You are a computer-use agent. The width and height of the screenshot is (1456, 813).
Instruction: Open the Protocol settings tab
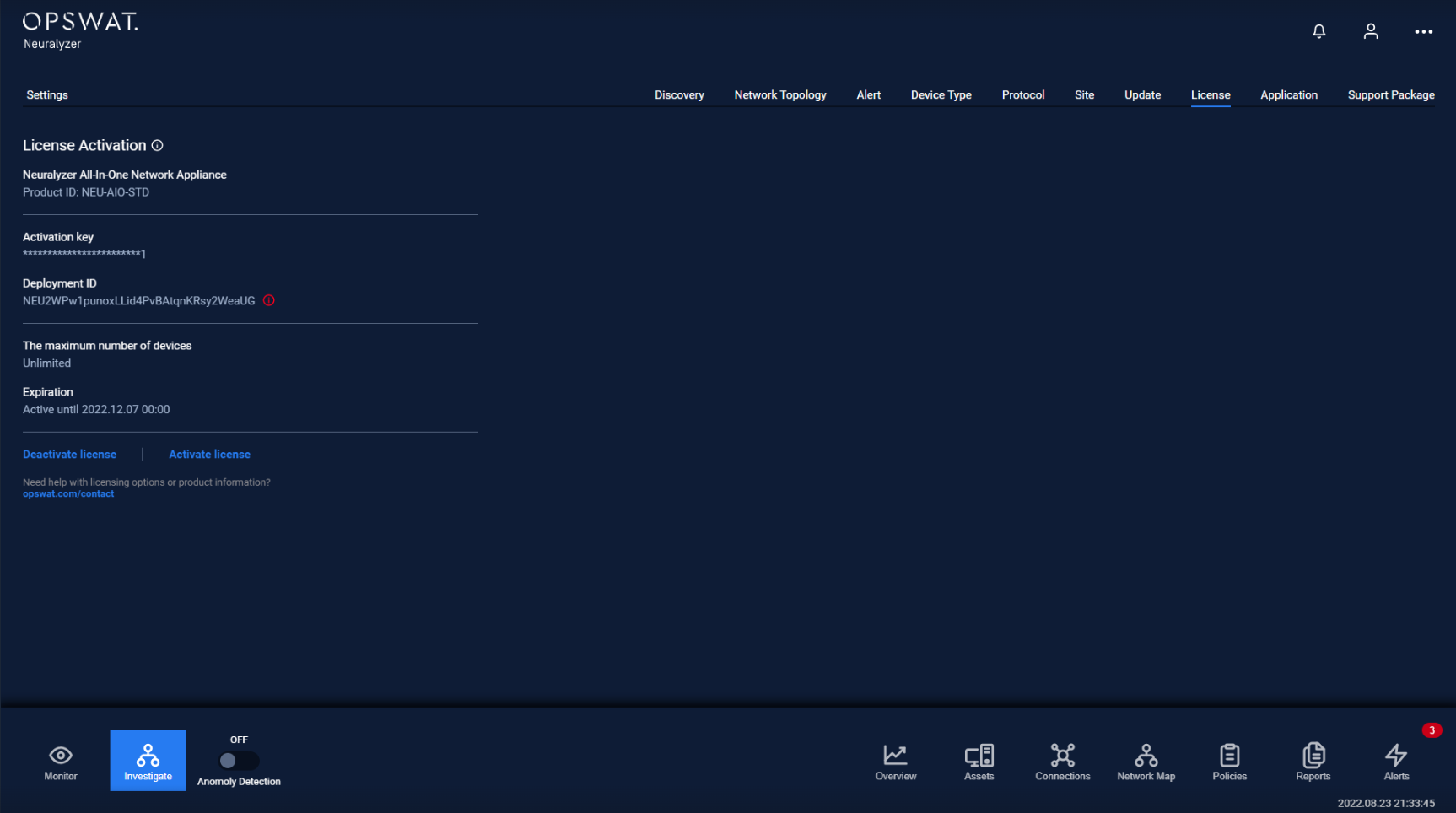(x=1023, y=95)
